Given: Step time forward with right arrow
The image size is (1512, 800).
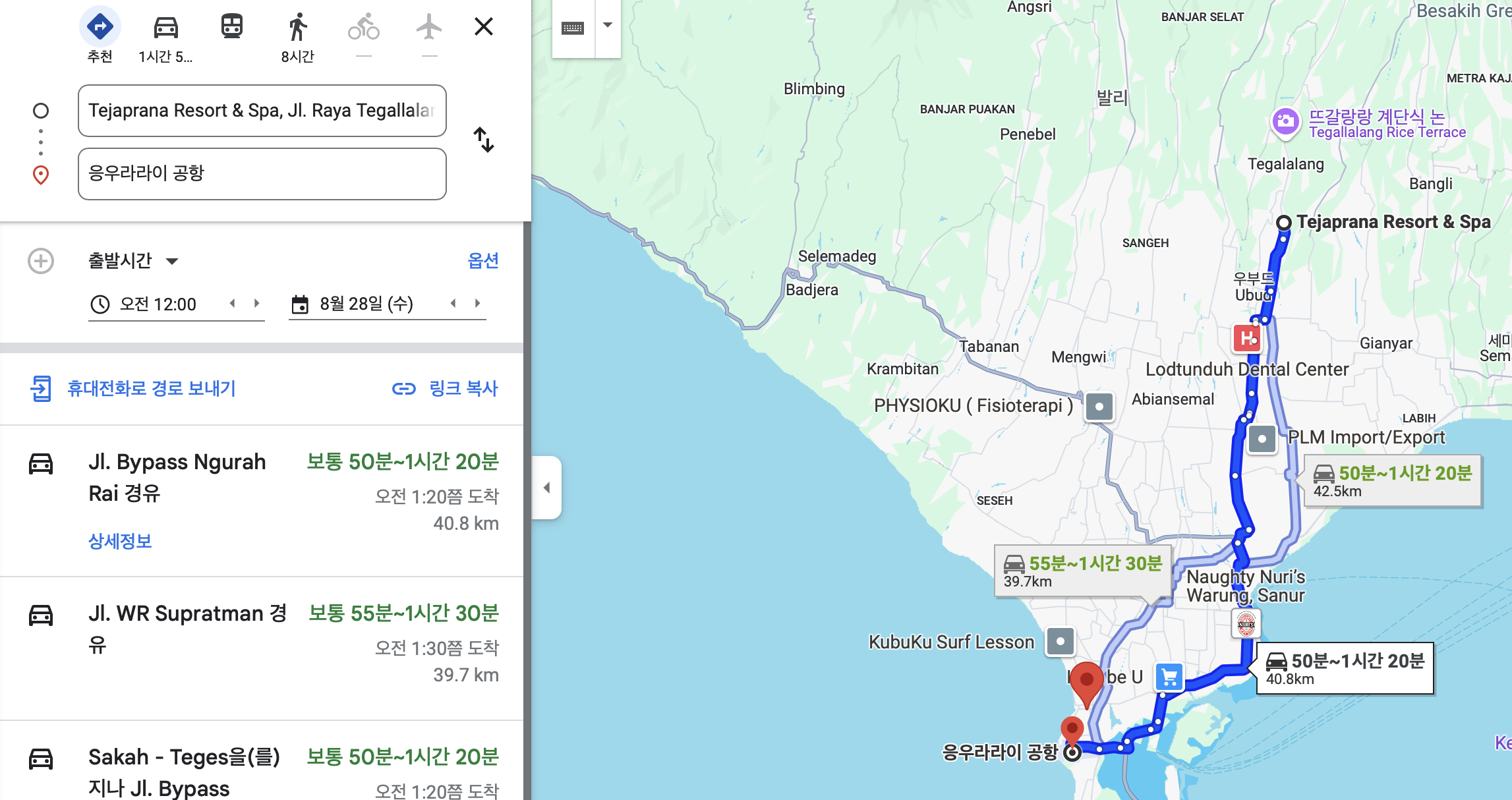Looking at the screenshot, I should pos(257,303).
